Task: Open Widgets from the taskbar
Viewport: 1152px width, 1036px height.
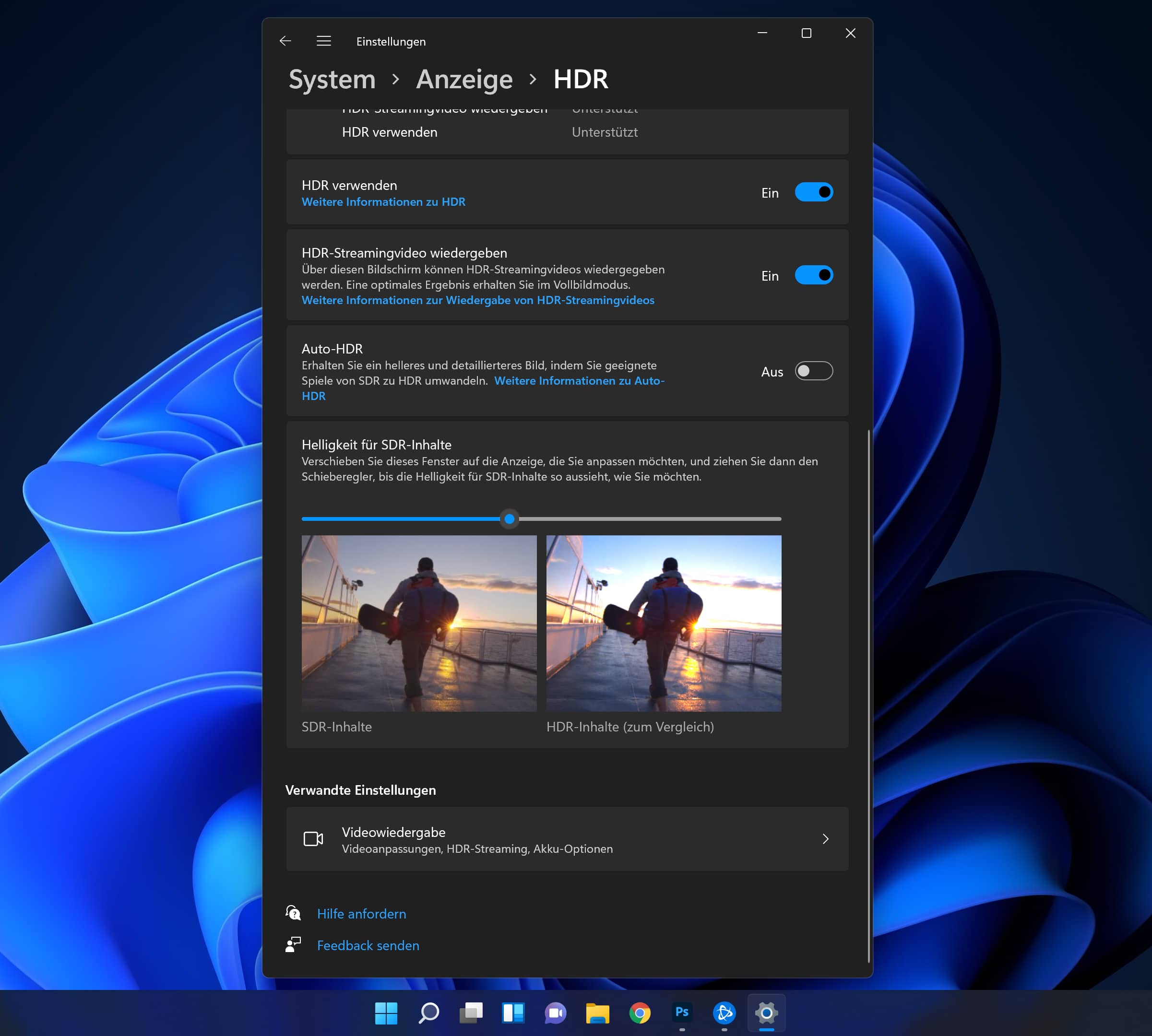Action: pyautogui.click(x=513, y=1012)
